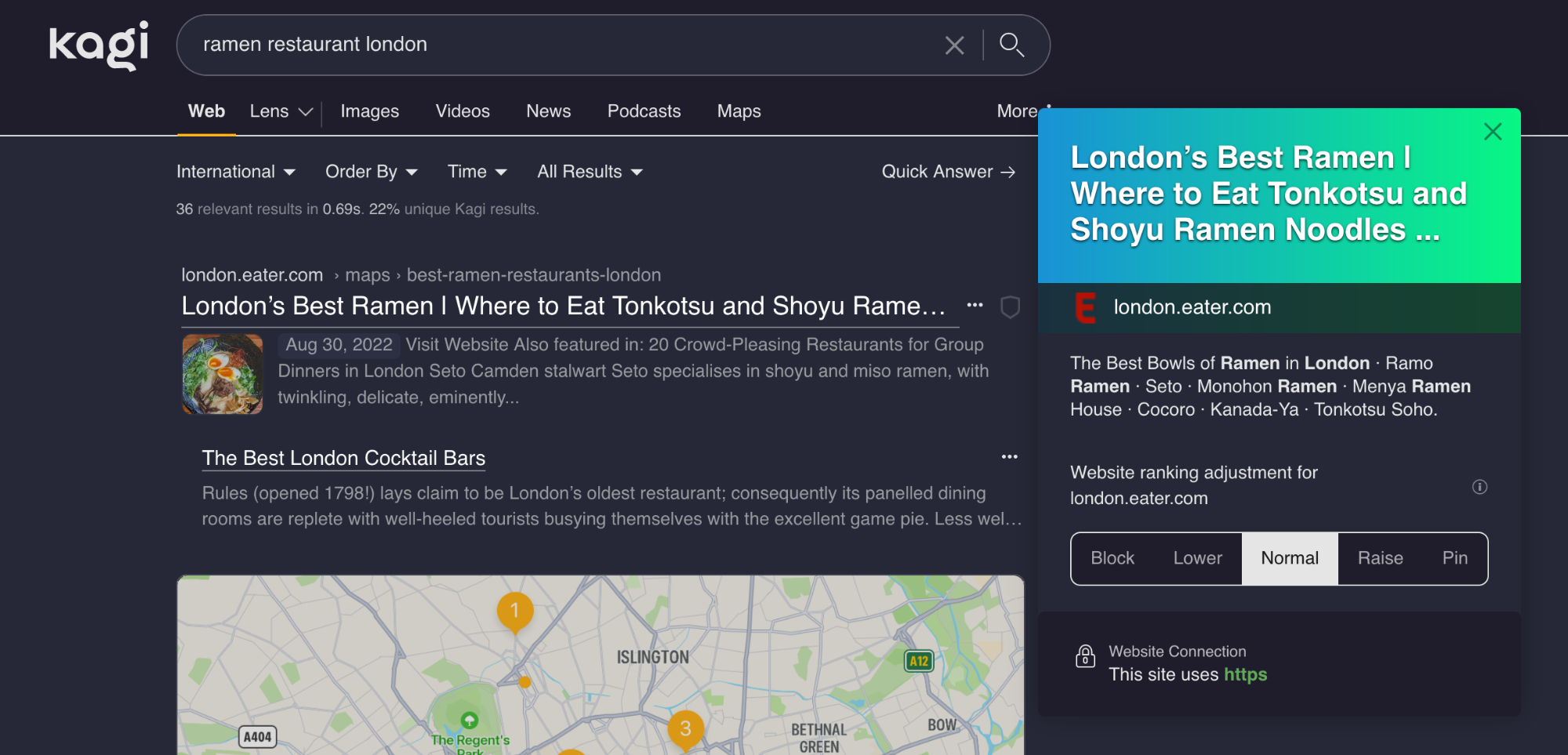Set site ranking to Raise

tap(1380, 558)
